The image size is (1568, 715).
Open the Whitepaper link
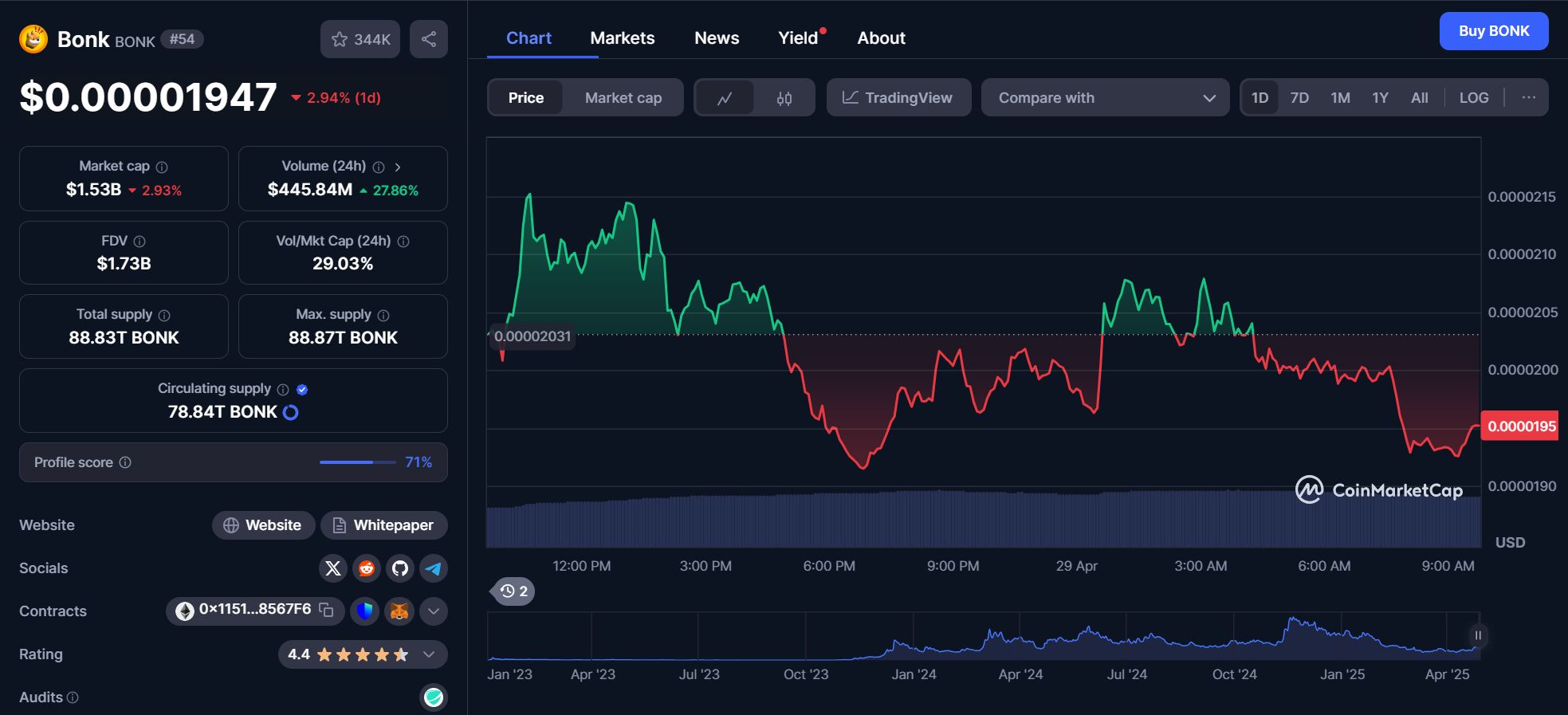383,525
